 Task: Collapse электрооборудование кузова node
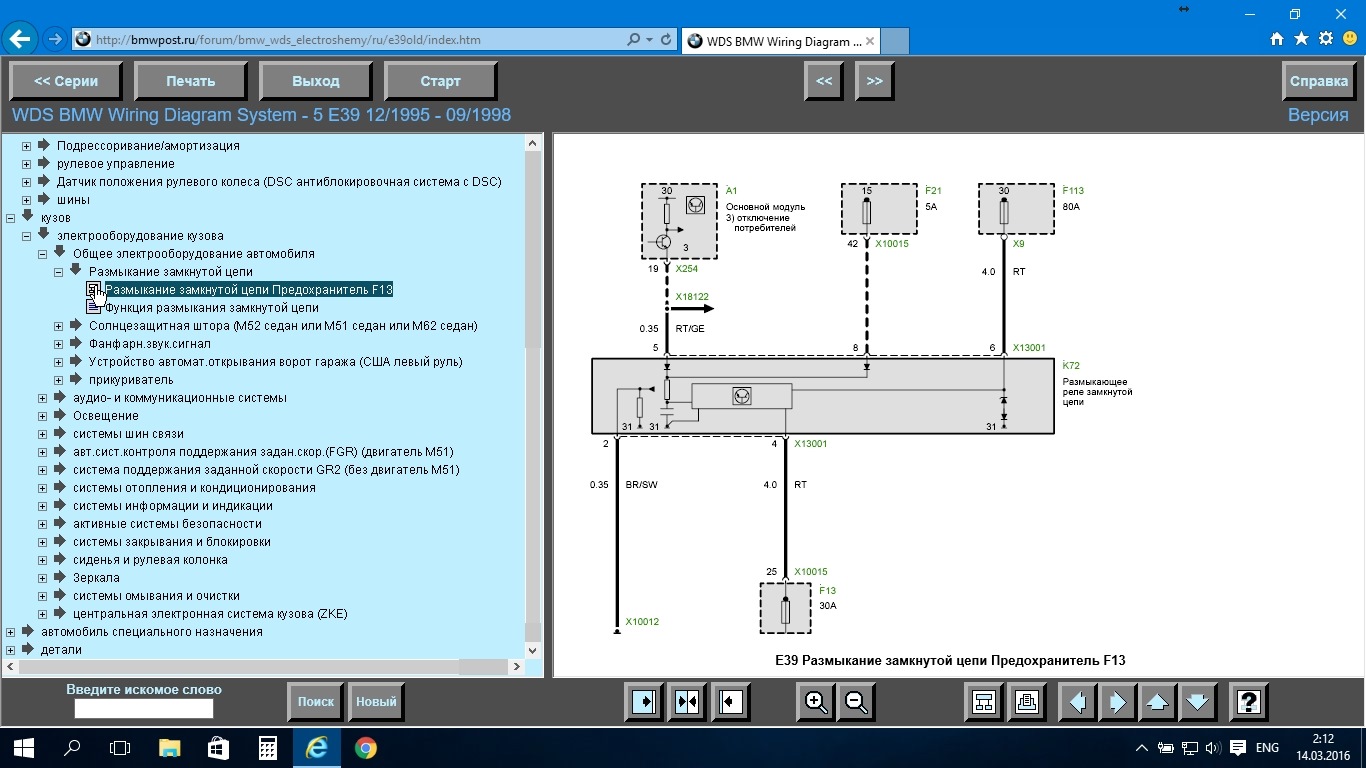(x=27, y=236)
